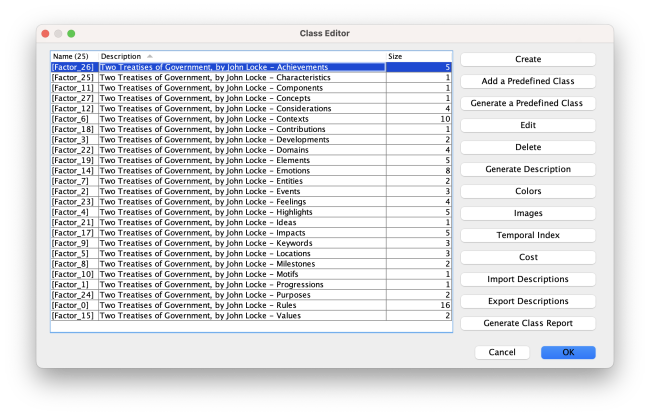The width and height of the screenshot is (650, 416).
Task: Select the Values description row
Action: pos(242,316)
